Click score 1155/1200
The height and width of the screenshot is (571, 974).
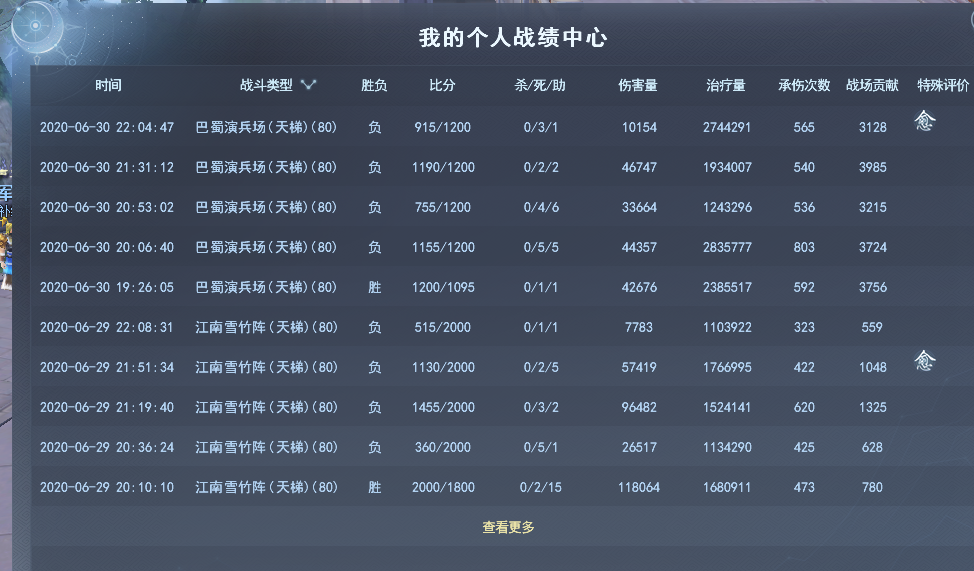click(443, 247)
